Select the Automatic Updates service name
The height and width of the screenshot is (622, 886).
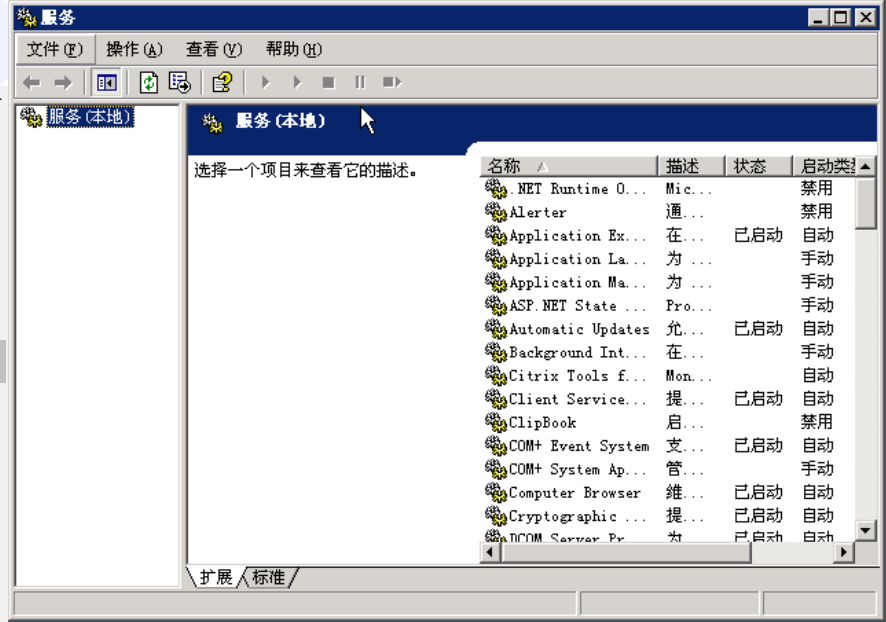579,329
